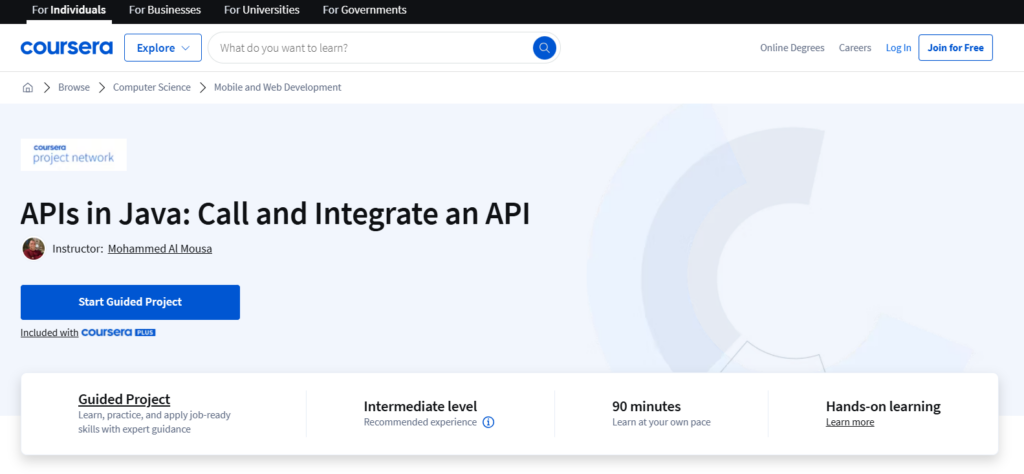The height and width of the screenshot is (474, 1024).
Task: Go to the home breadcrumb icon
Action: tap(27, 87)
